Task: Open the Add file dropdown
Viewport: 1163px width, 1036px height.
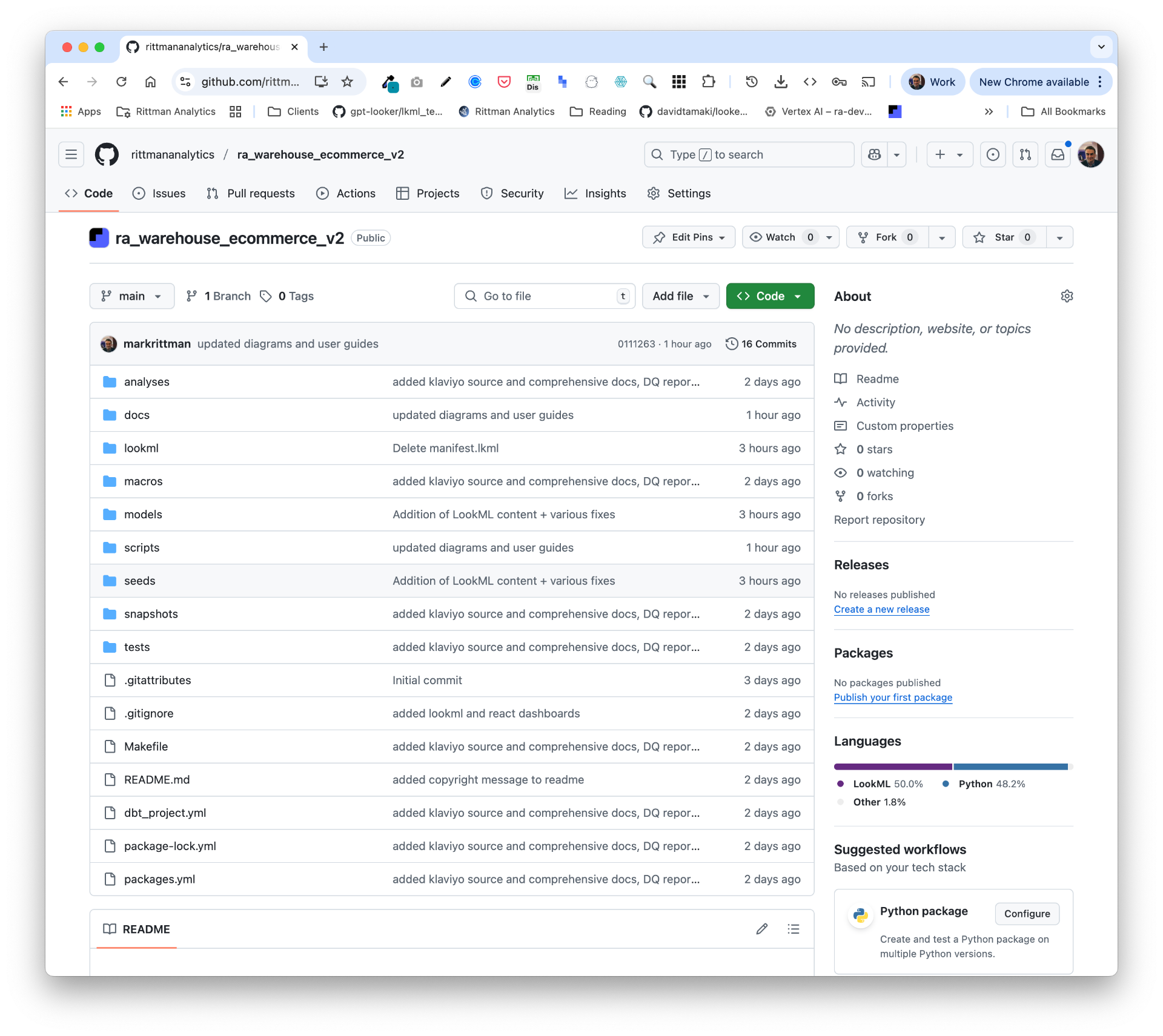Action: [x=680, y=296]
